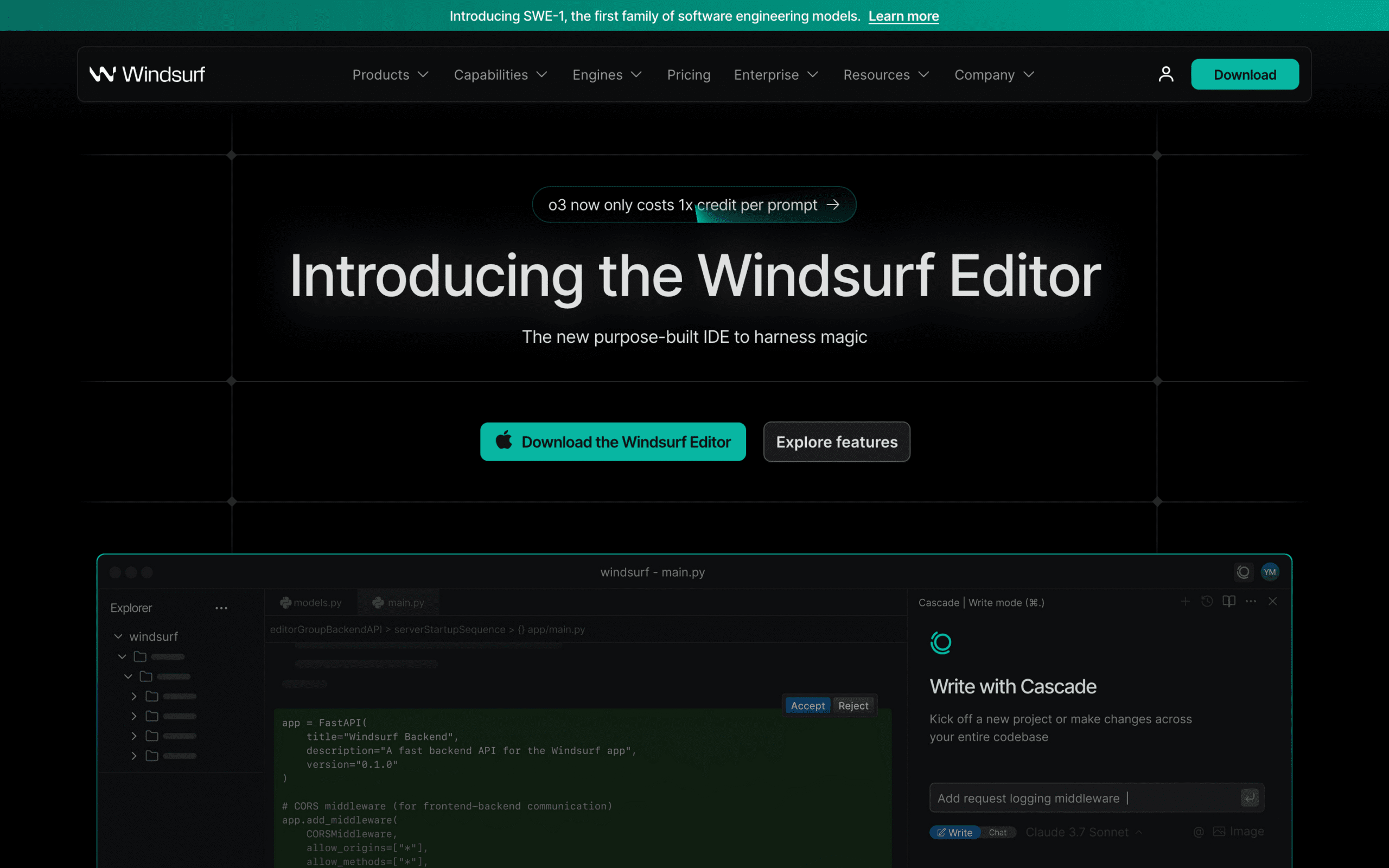Switch to the main.py tab
This screenshot has height=868, width=1389.
(x=398, y=602)
